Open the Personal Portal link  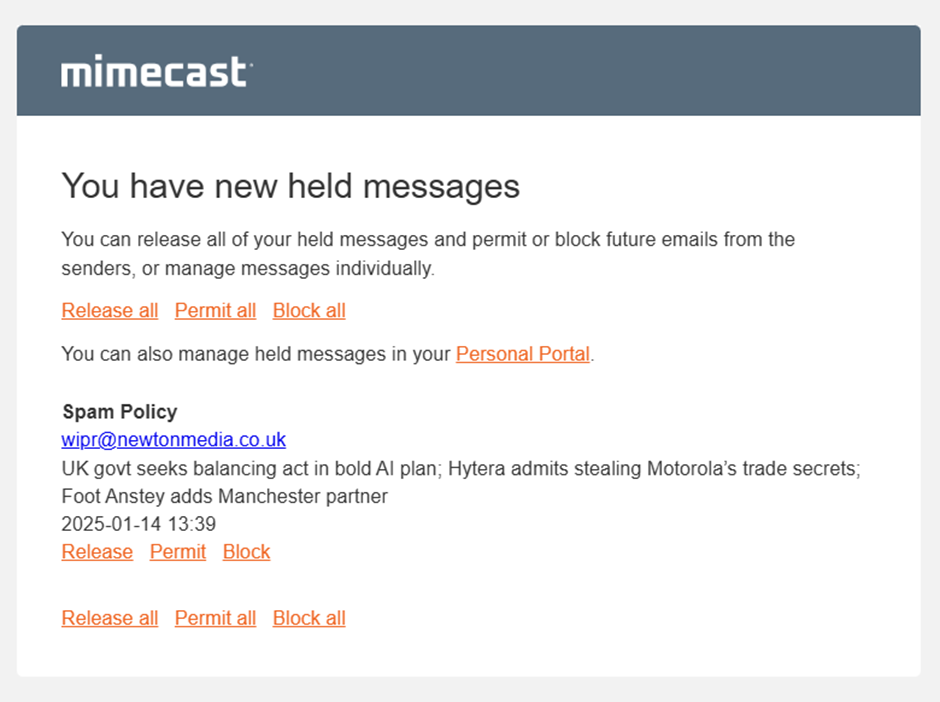point(523,354)
